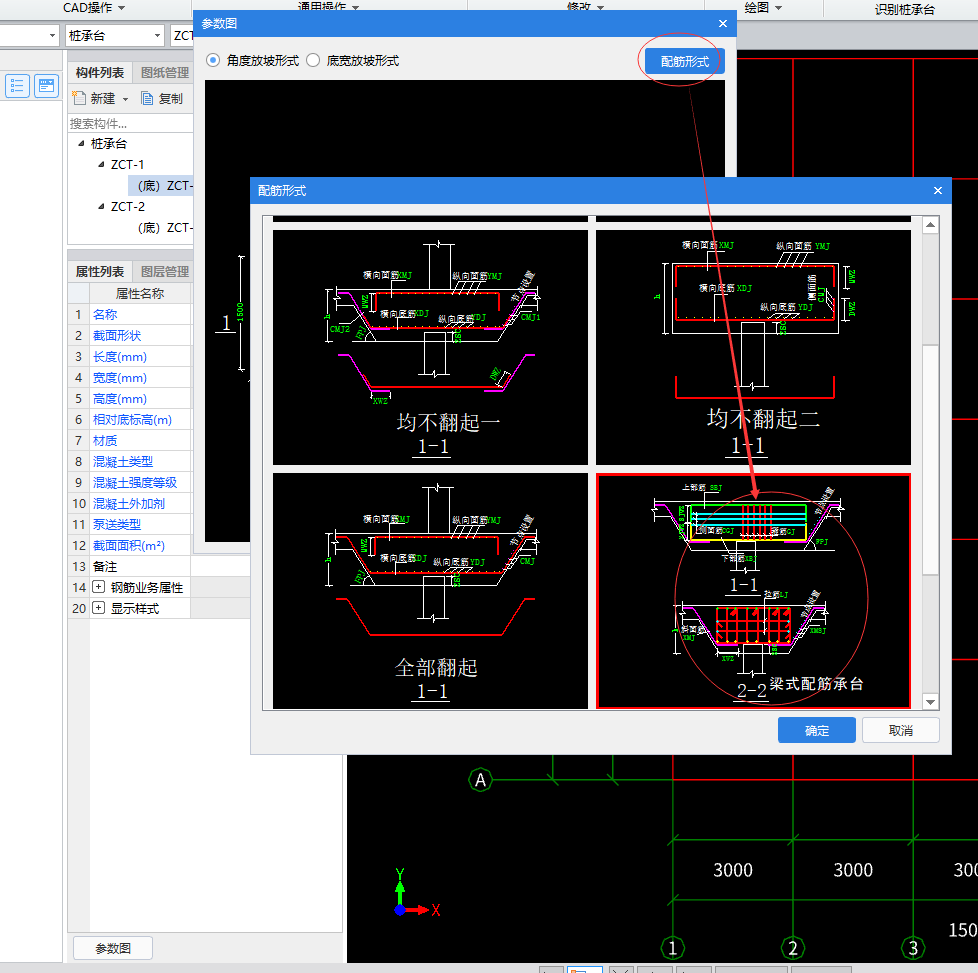Click 名称 property row

click(x=129, y=314)
